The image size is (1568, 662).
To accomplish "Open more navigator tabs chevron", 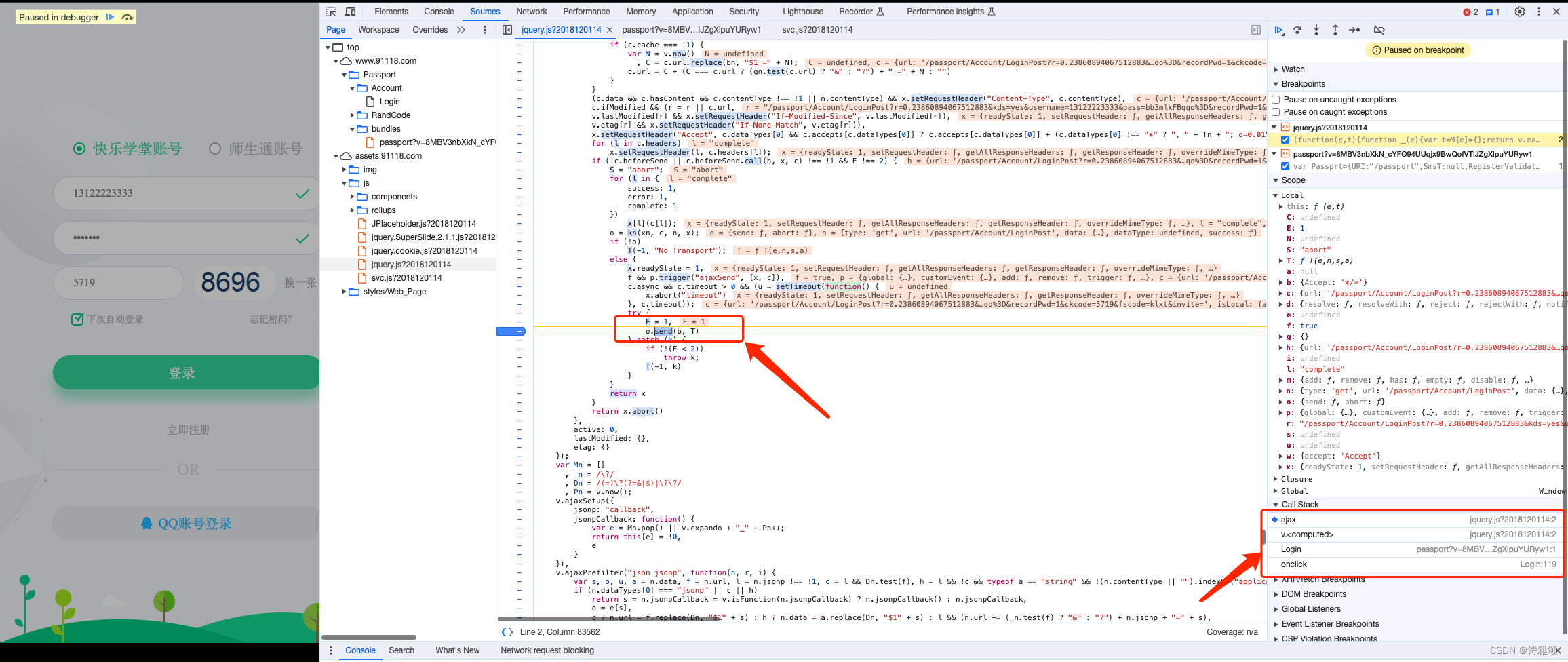I will pyautogui.click(x=461, y=30).
